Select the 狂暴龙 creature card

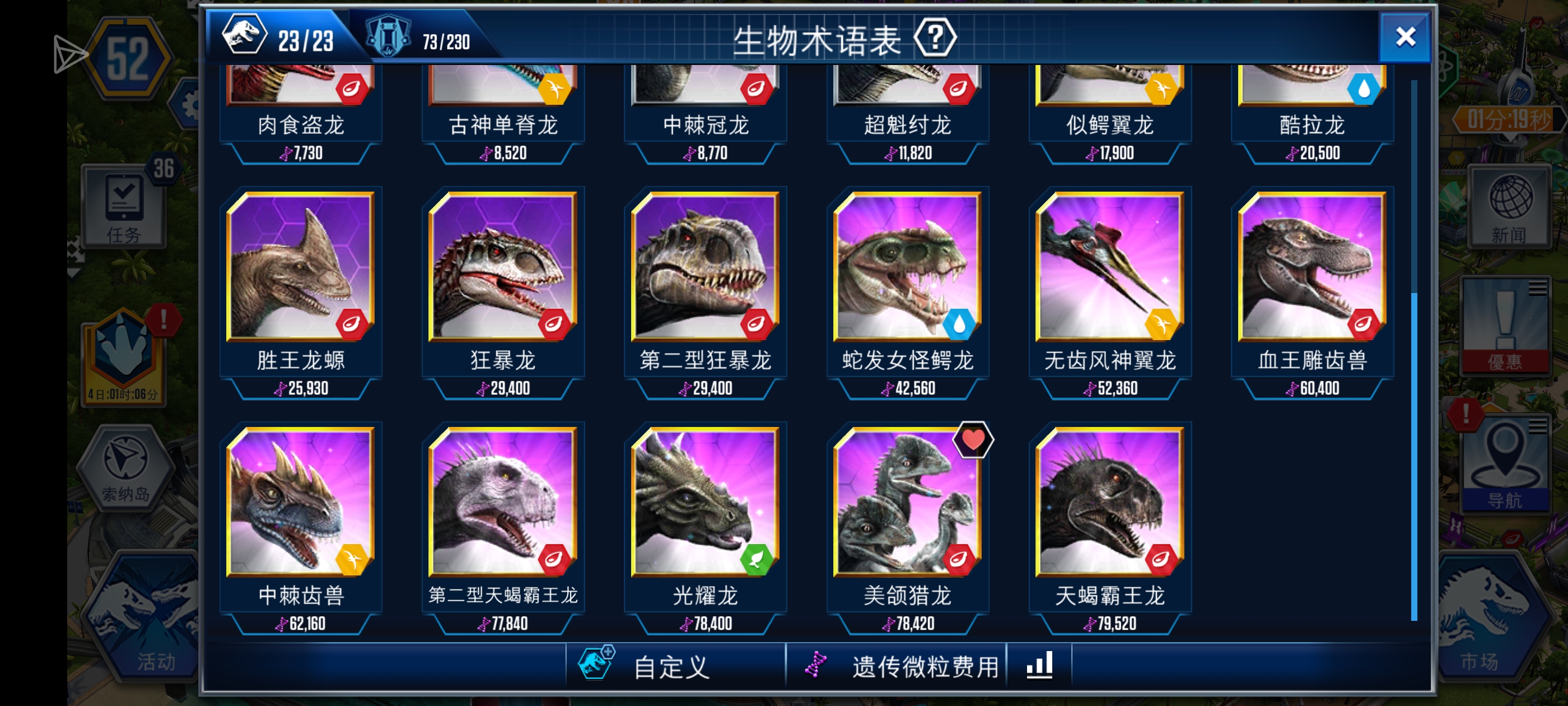coord(503,293)
